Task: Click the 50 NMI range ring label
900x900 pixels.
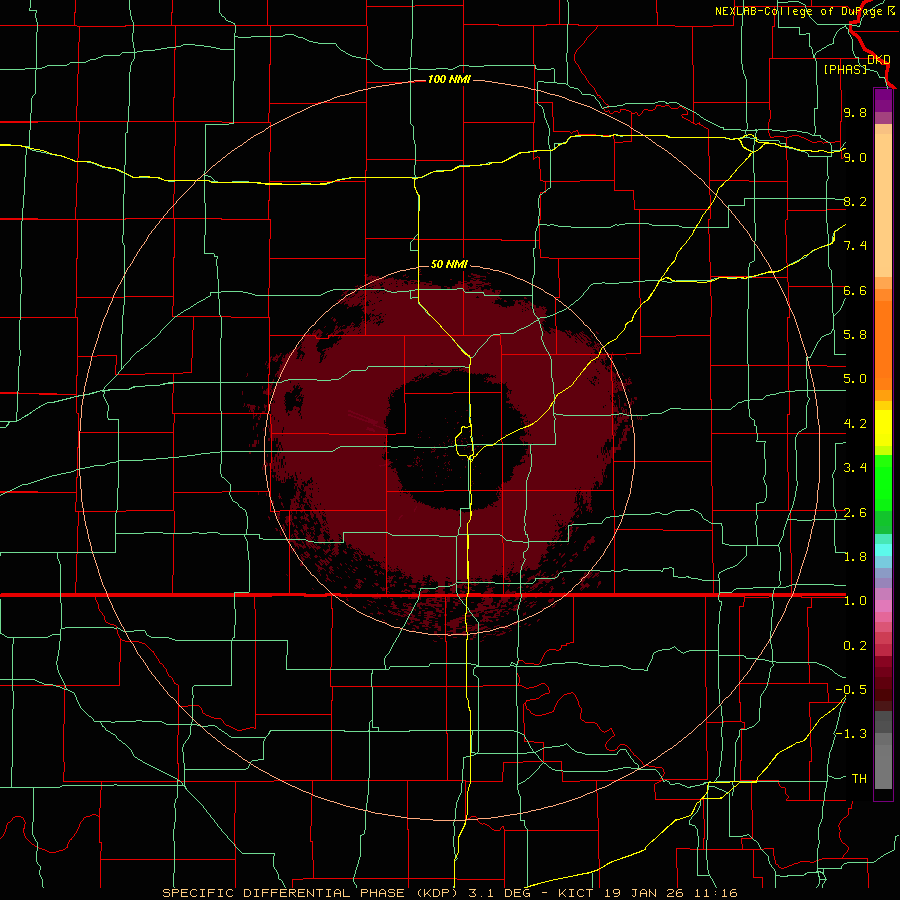Action: pos(449,264)
